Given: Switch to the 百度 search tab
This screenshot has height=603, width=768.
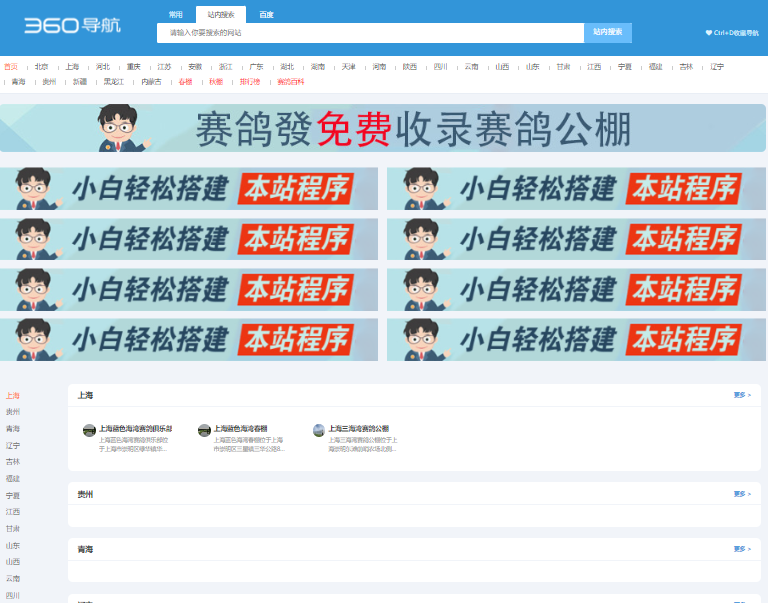Looking at the screenshot, I should 266,15.
